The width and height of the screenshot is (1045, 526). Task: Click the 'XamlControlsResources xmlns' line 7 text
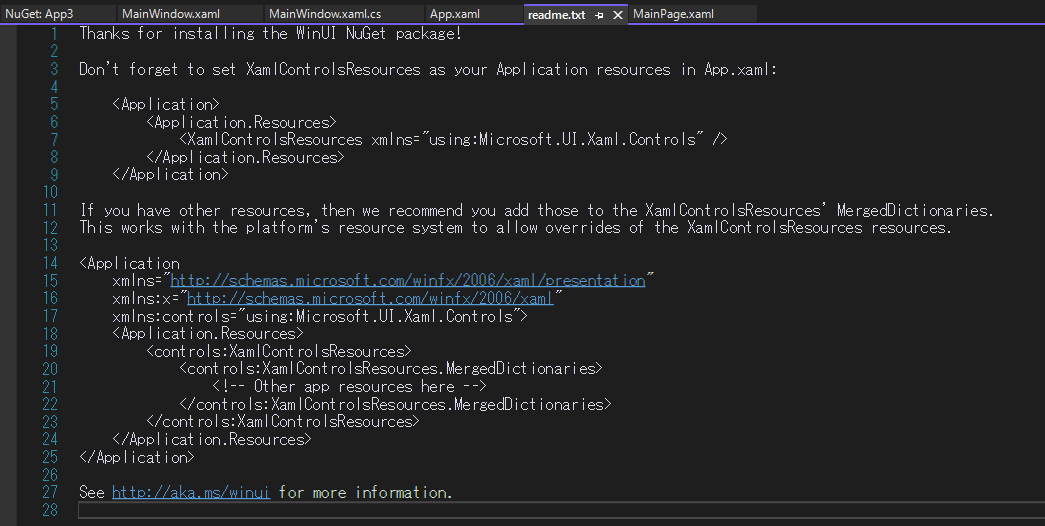[453, 139]
